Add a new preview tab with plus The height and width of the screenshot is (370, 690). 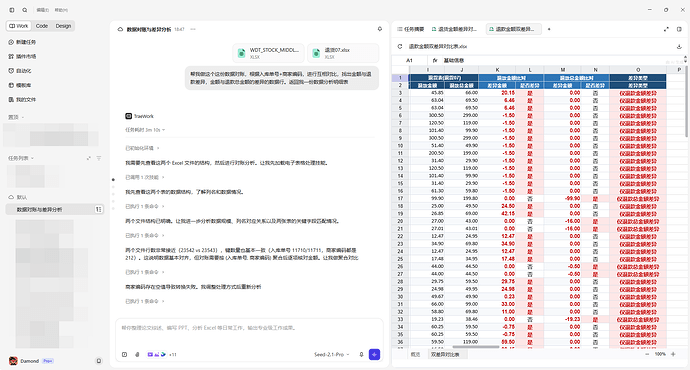[x=549, y=29]
